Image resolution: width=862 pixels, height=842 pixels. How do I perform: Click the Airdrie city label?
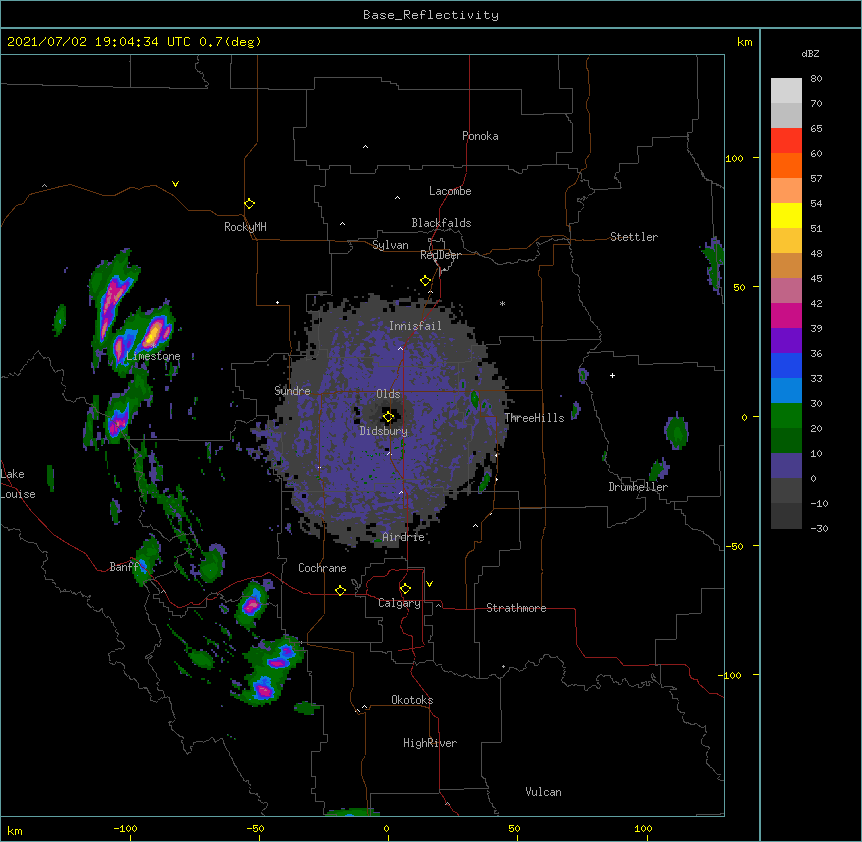(x=404, y=537)
